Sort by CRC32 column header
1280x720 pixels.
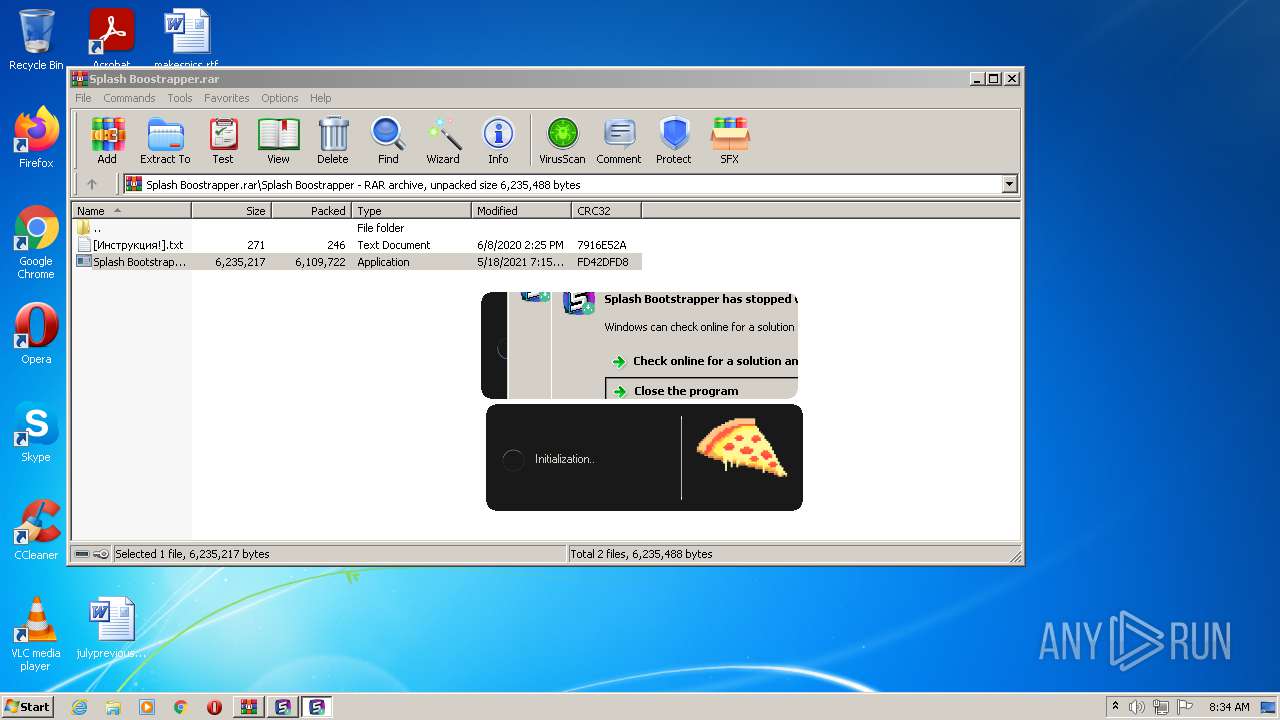coord(606,211)
